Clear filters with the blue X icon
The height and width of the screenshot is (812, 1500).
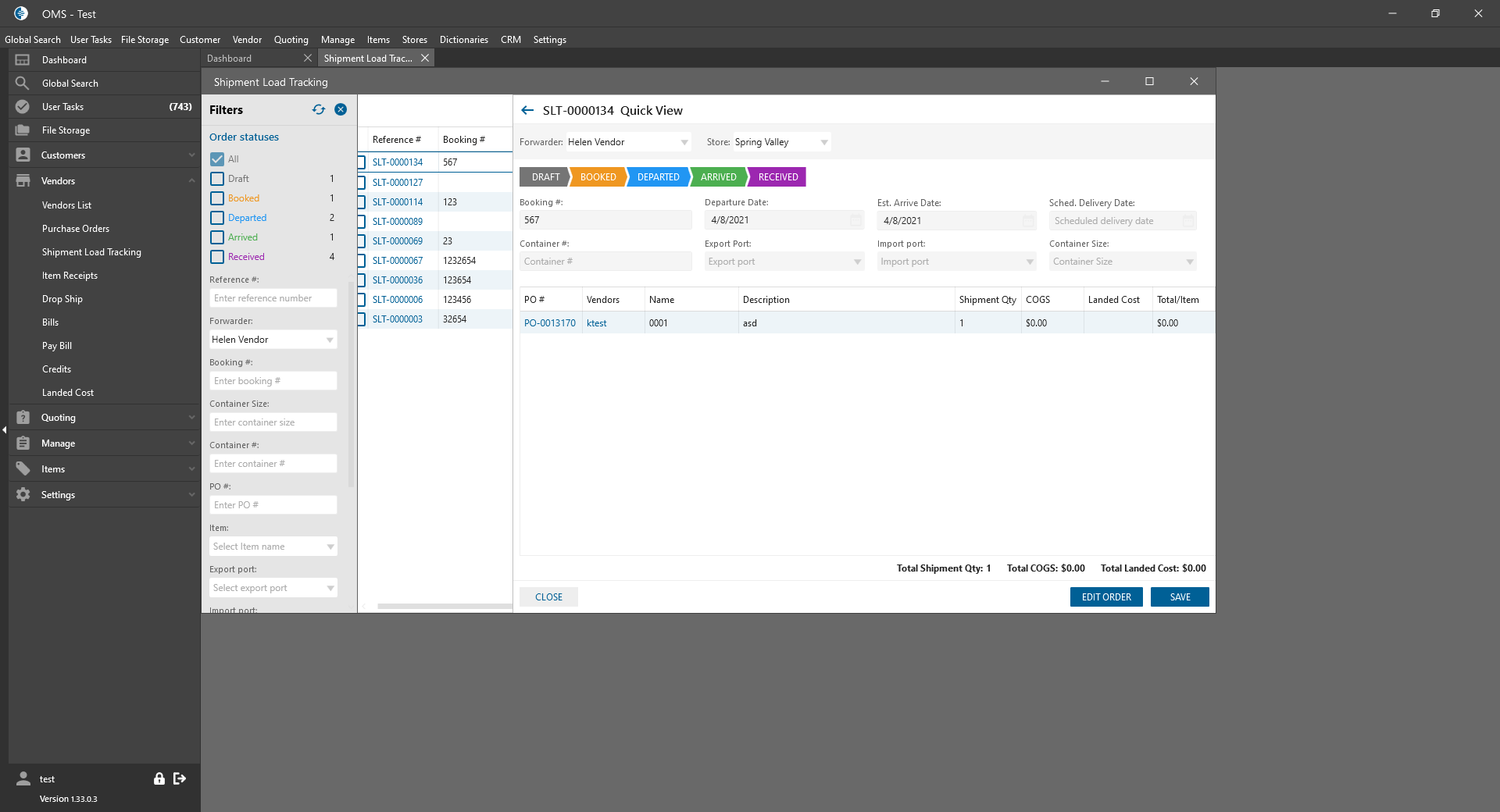coord(341,109)
